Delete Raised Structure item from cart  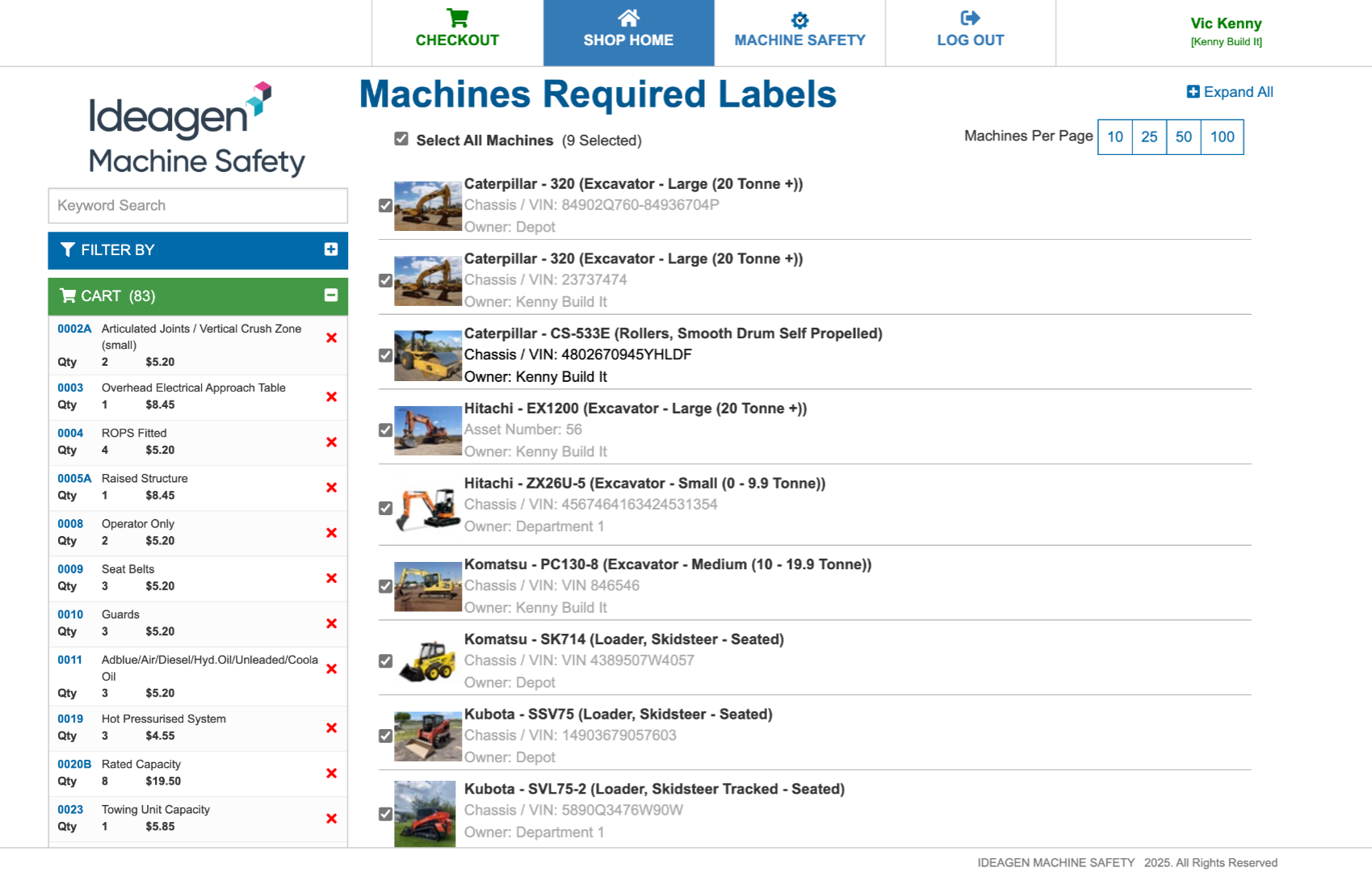(x=331, y=487)
